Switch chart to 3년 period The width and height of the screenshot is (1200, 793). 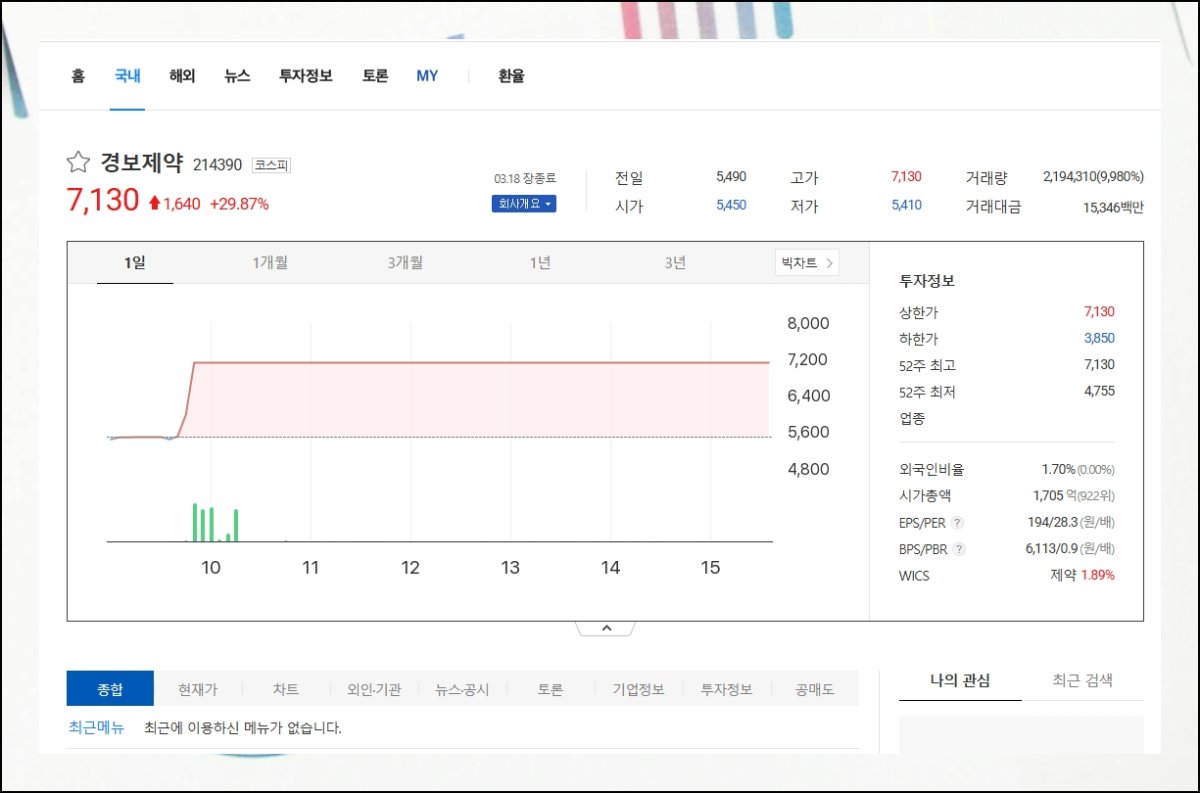tap(675, 263)
